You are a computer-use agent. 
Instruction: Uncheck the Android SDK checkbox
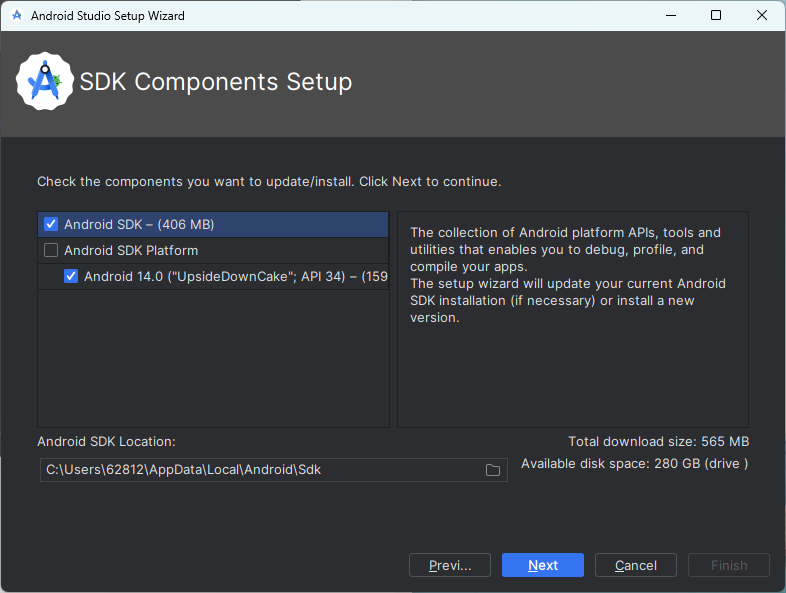51,224
